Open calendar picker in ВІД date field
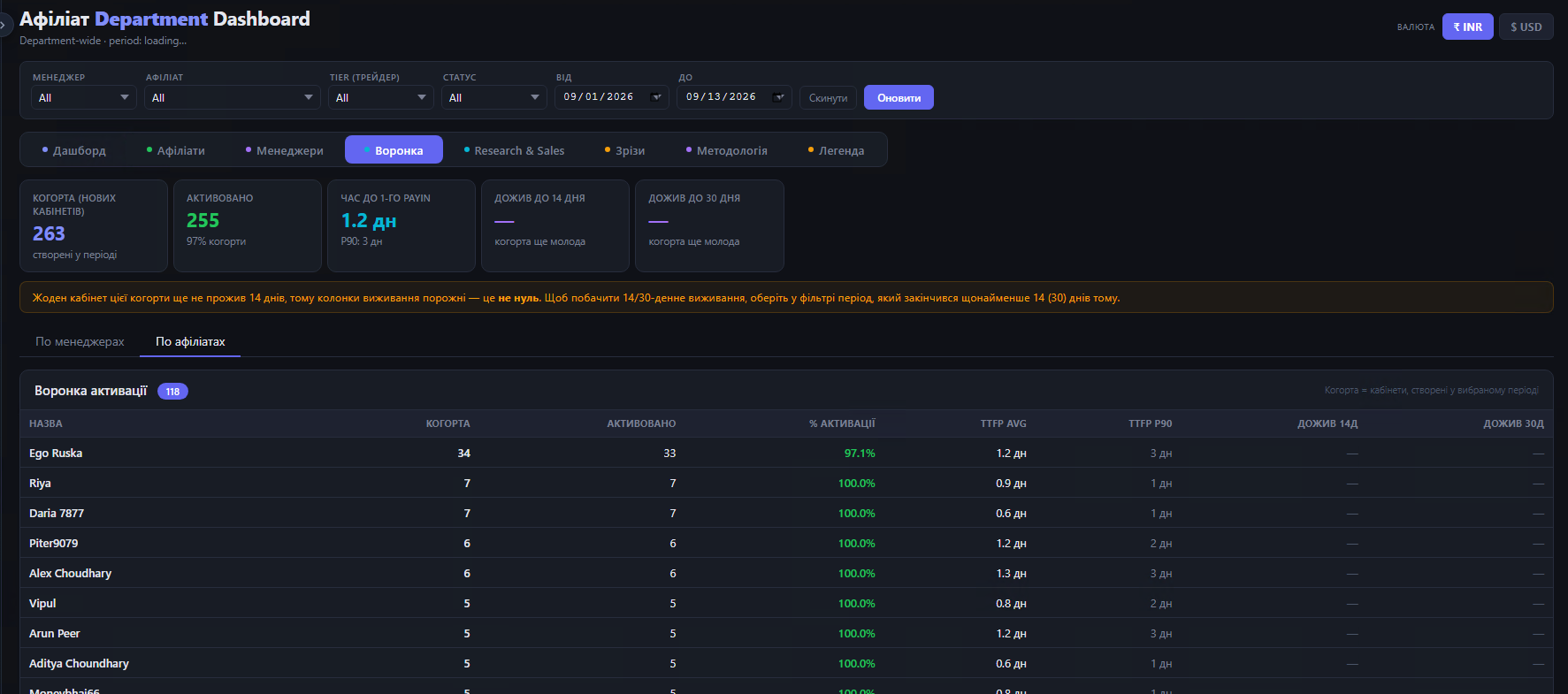The image size is (1568, 694). click(656, 97)
